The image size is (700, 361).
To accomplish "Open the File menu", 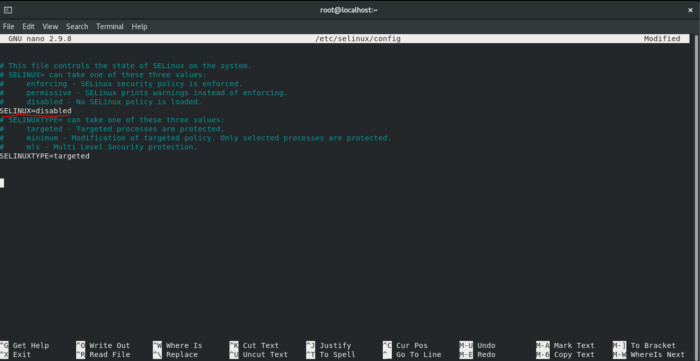I will point(8,26).
